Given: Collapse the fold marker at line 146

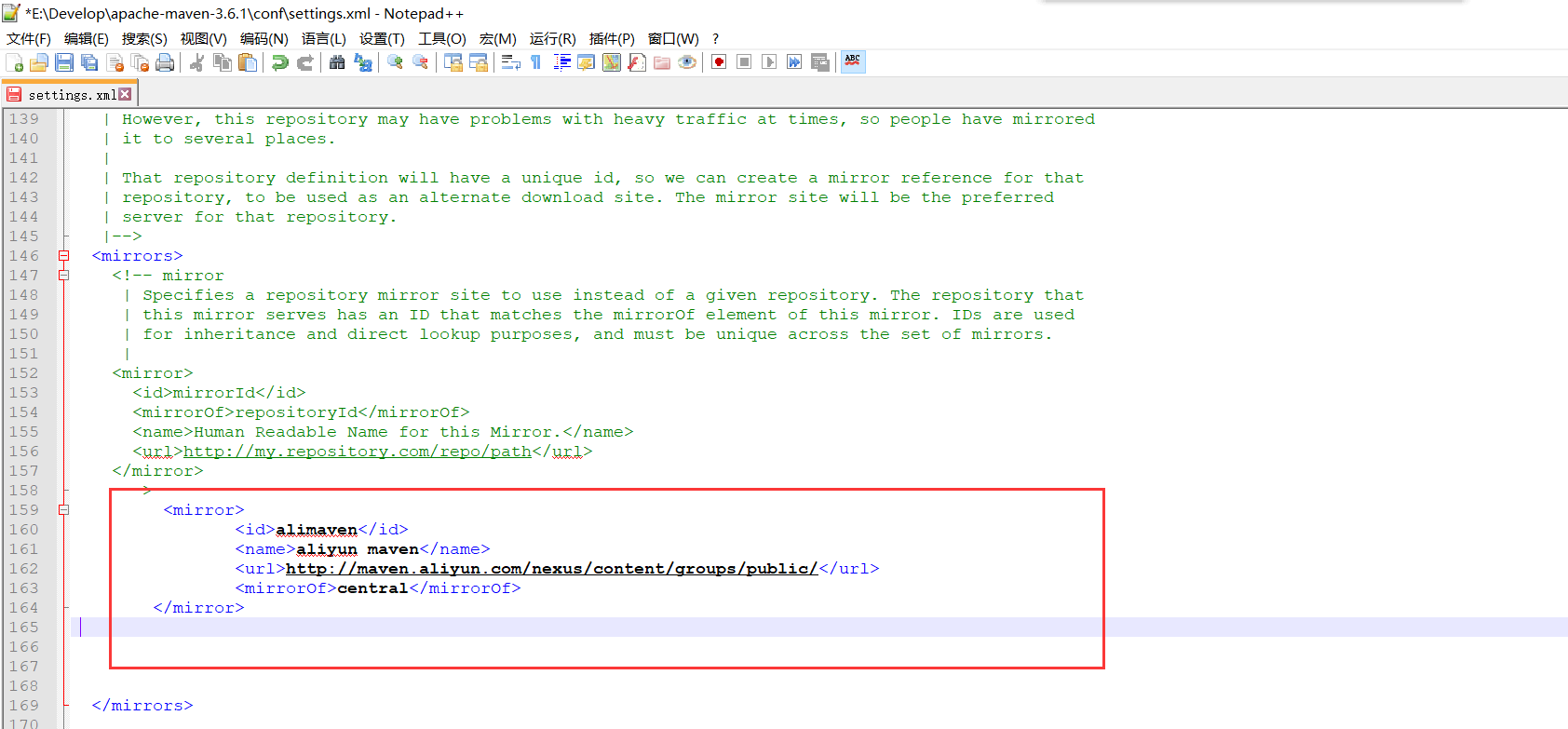Looking at the screenshot, I should click(63, 256).
